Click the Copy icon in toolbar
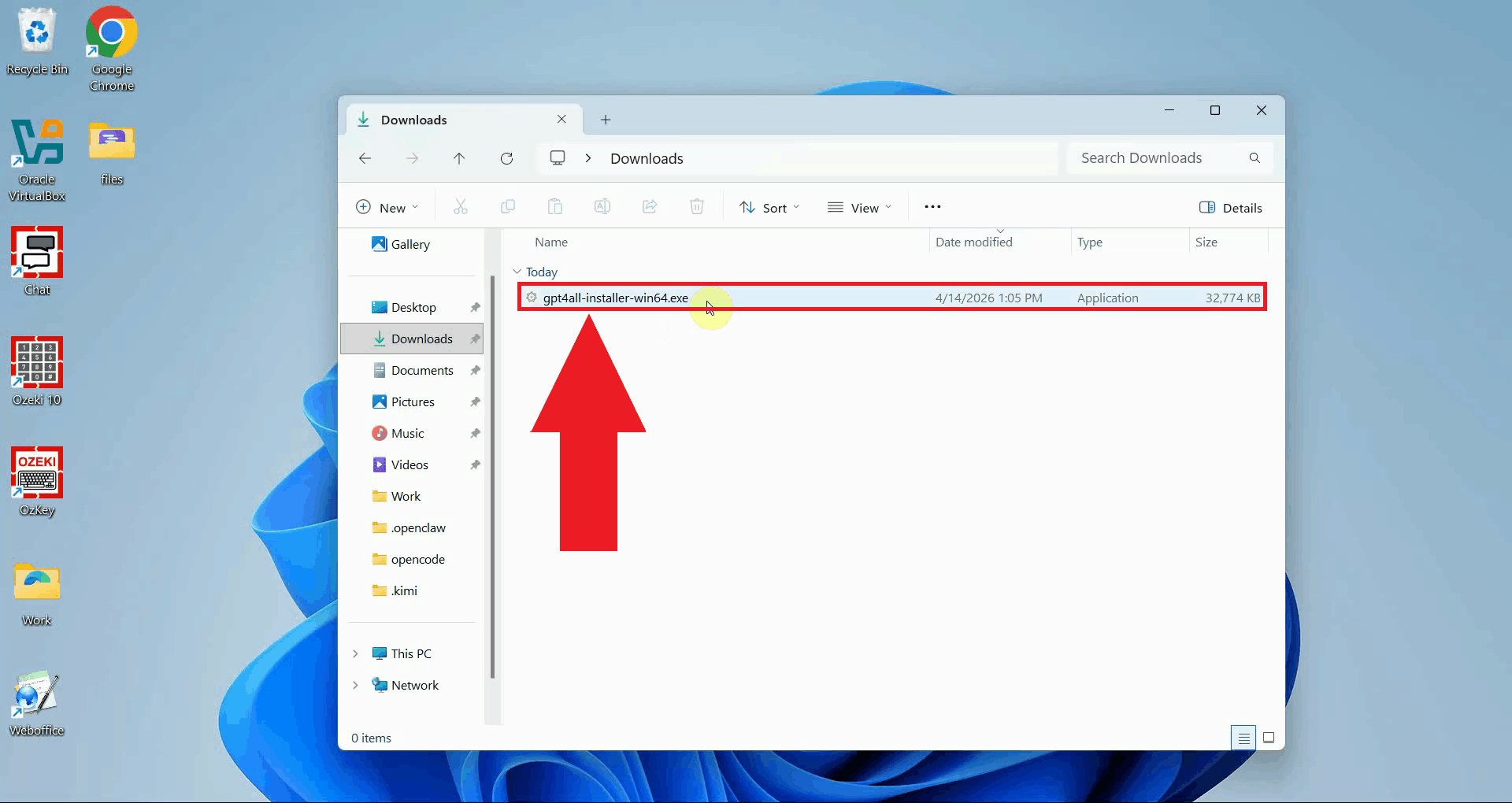Screen dimensions: 1512x803 [508, 207]
